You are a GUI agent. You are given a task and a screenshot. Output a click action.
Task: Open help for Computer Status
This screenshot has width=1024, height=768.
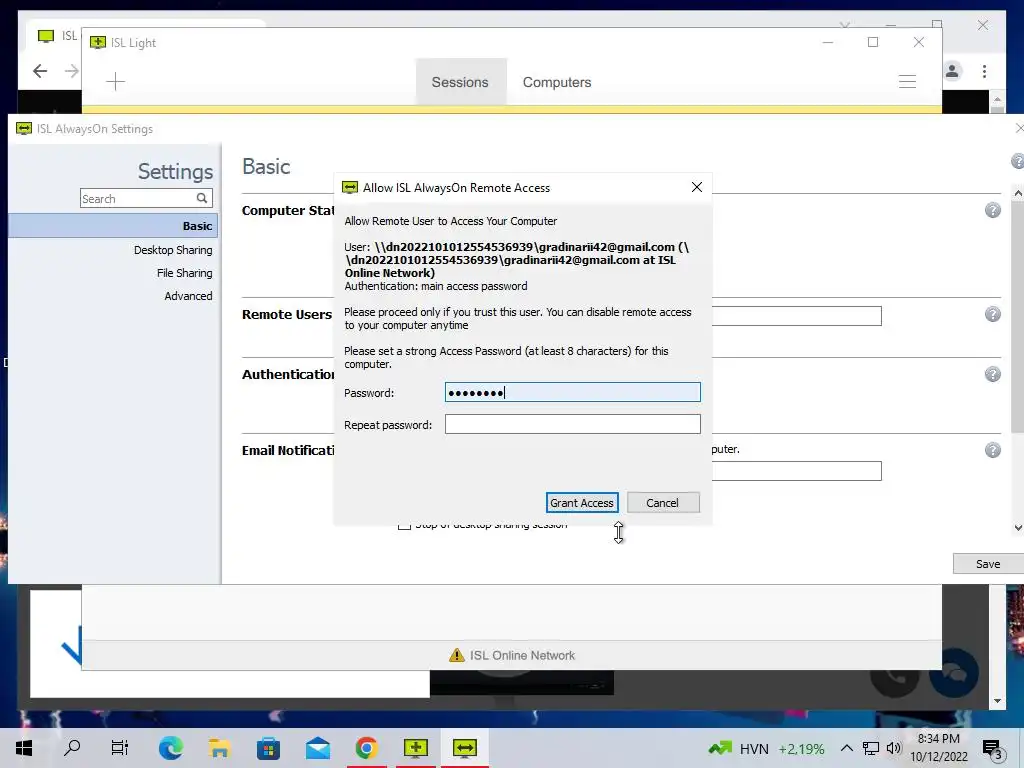click(x=993, y=210)
